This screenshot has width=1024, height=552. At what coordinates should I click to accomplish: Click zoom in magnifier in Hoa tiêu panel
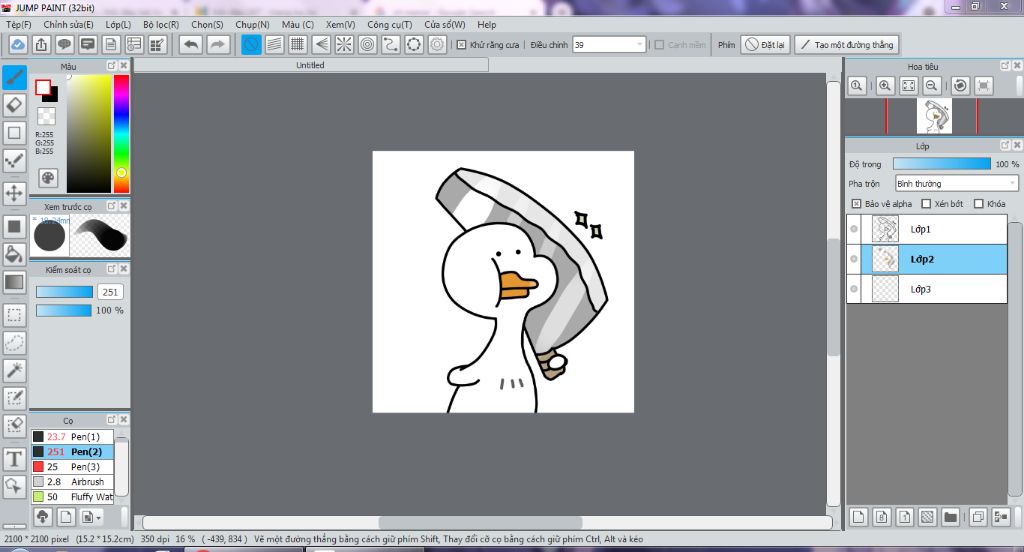[x=885, y=86]
